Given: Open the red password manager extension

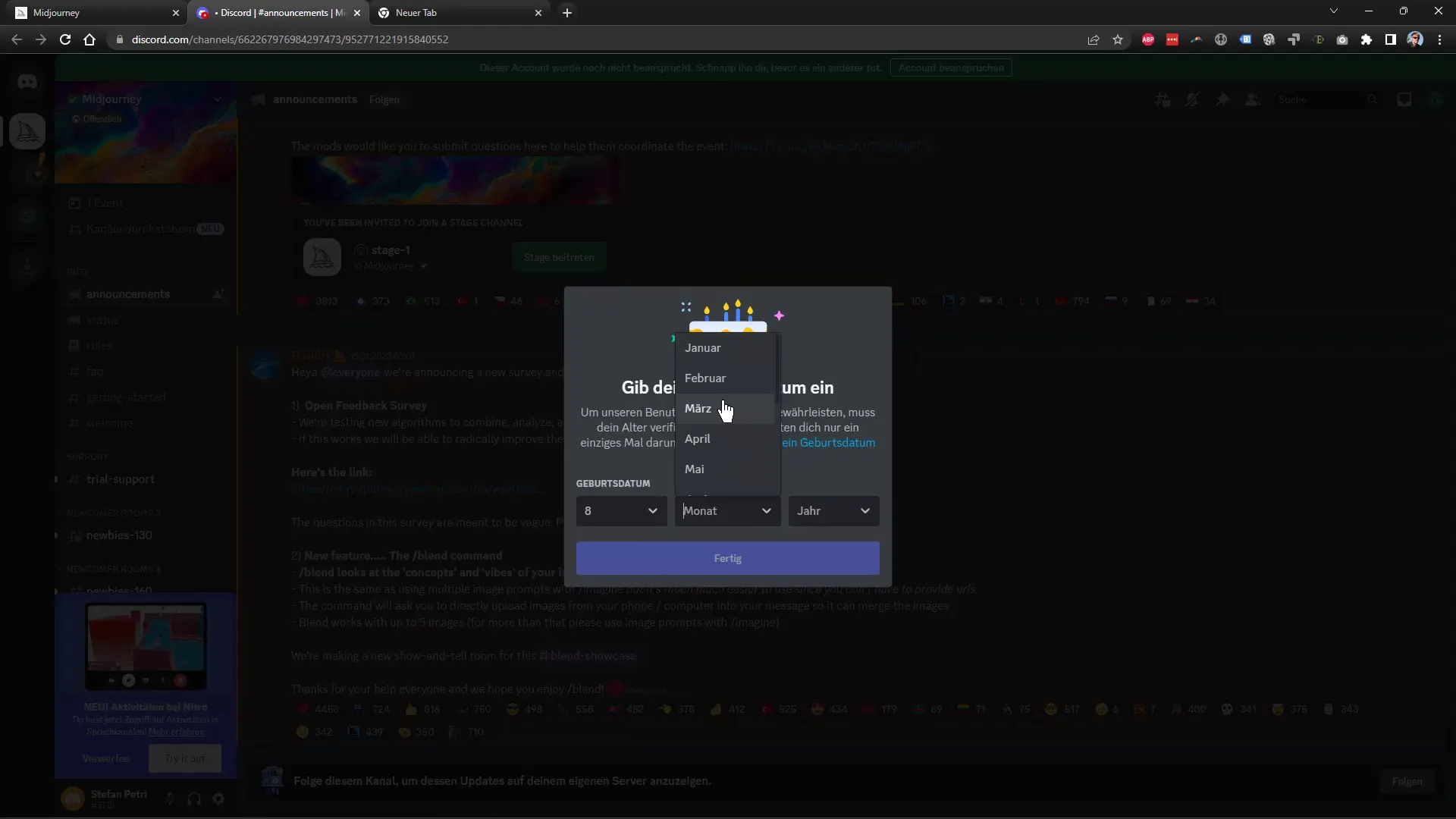Looking at the screenshot, I should [x=1172, y=39].
